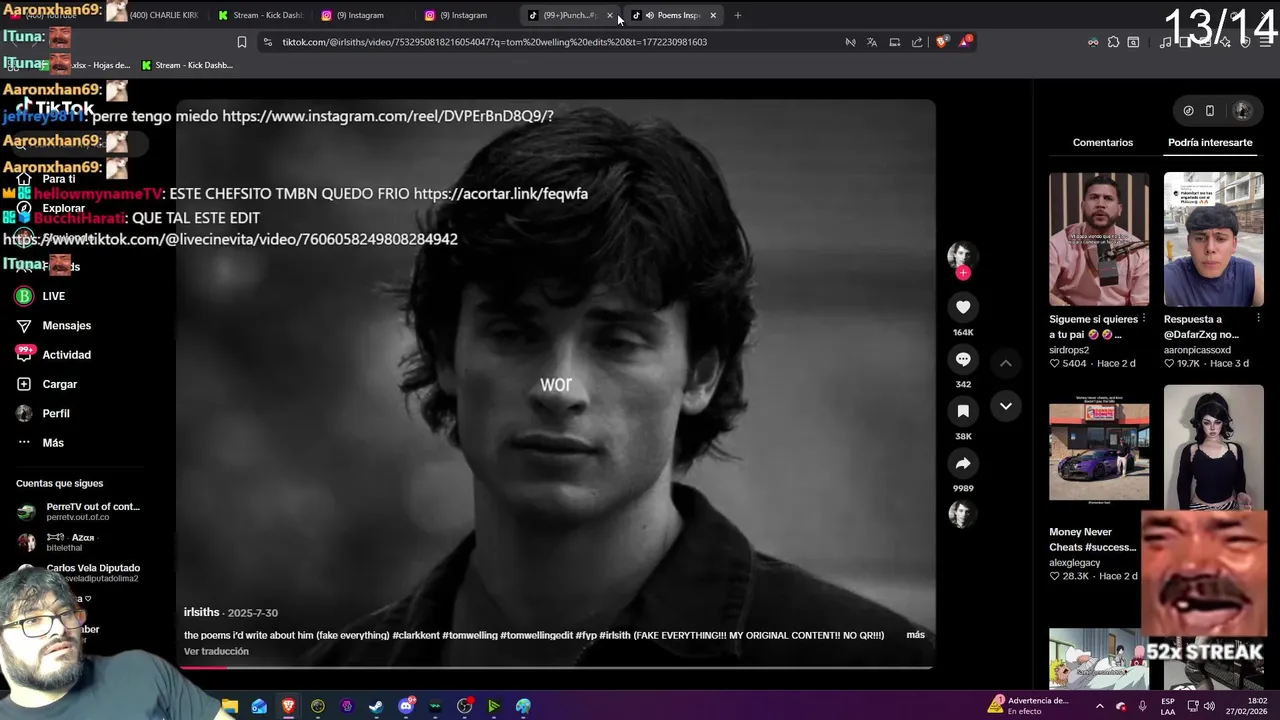This screenshot has height=720, width=1280.
Task: Open the Stream - Kick Dashb... bookmark
Action: (x=187, y=65)
